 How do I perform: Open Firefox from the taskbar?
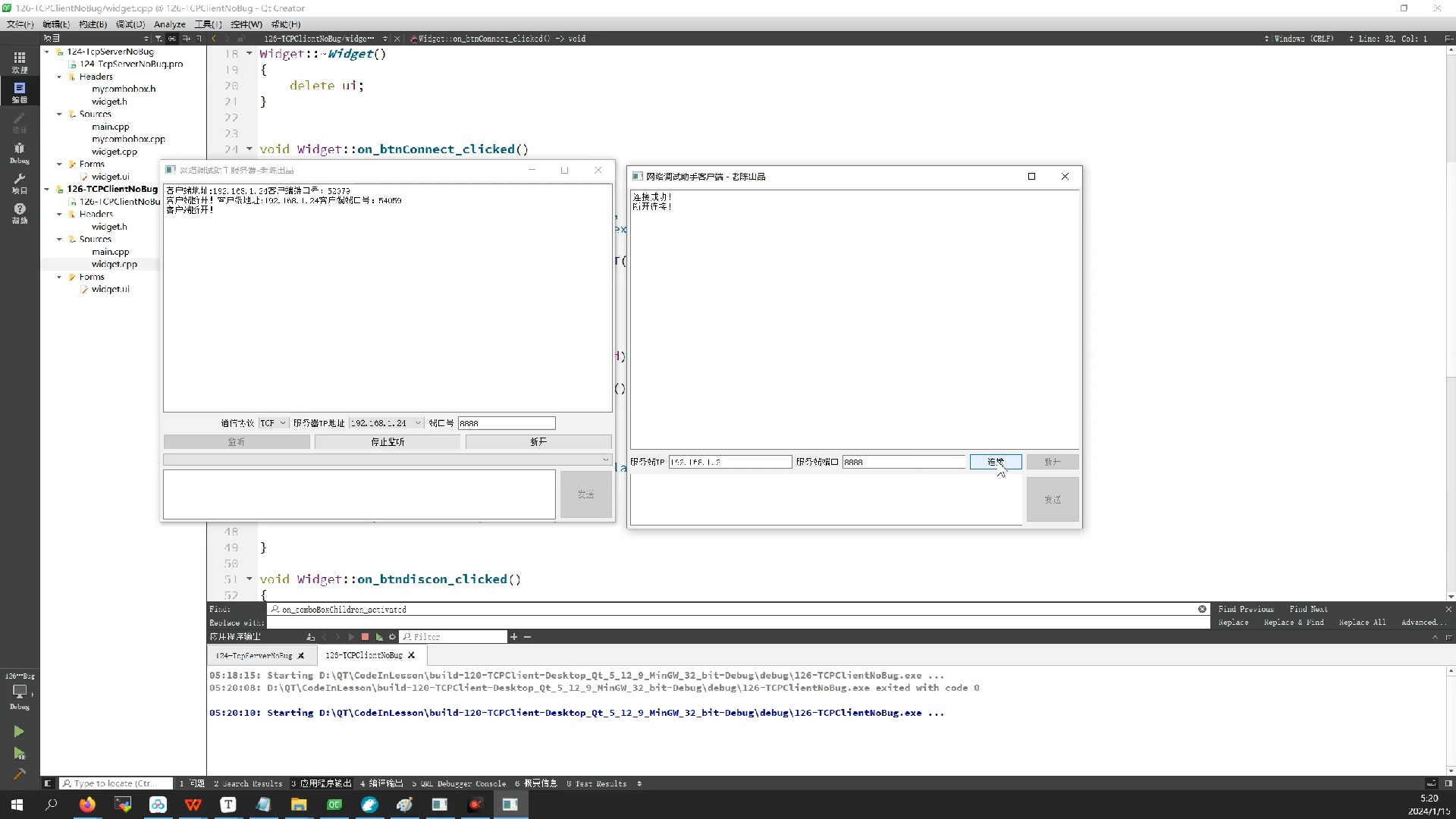[87, 805]
